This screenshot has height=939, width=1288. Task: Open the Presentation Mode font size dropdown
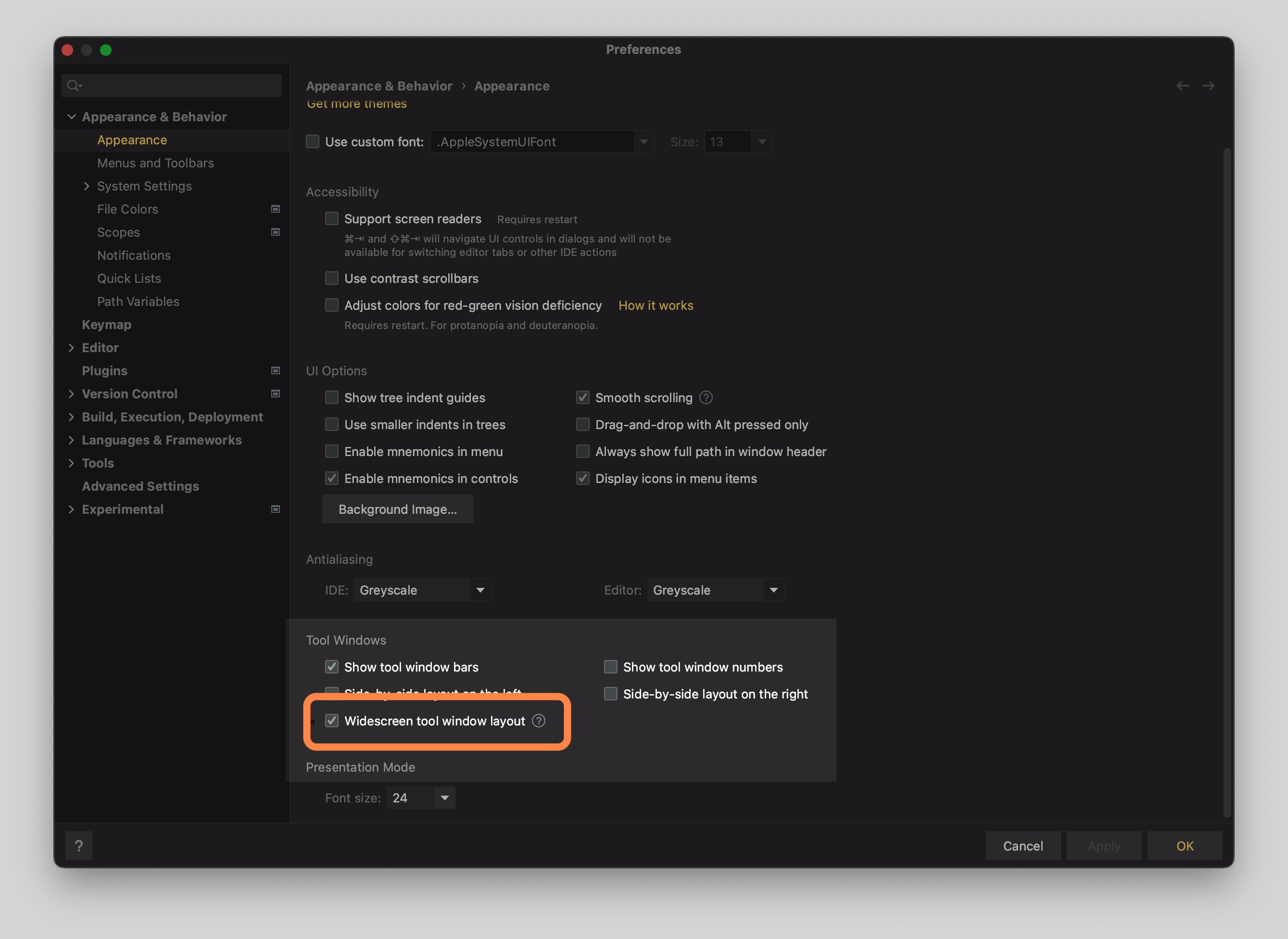click(x=444, y=798)
